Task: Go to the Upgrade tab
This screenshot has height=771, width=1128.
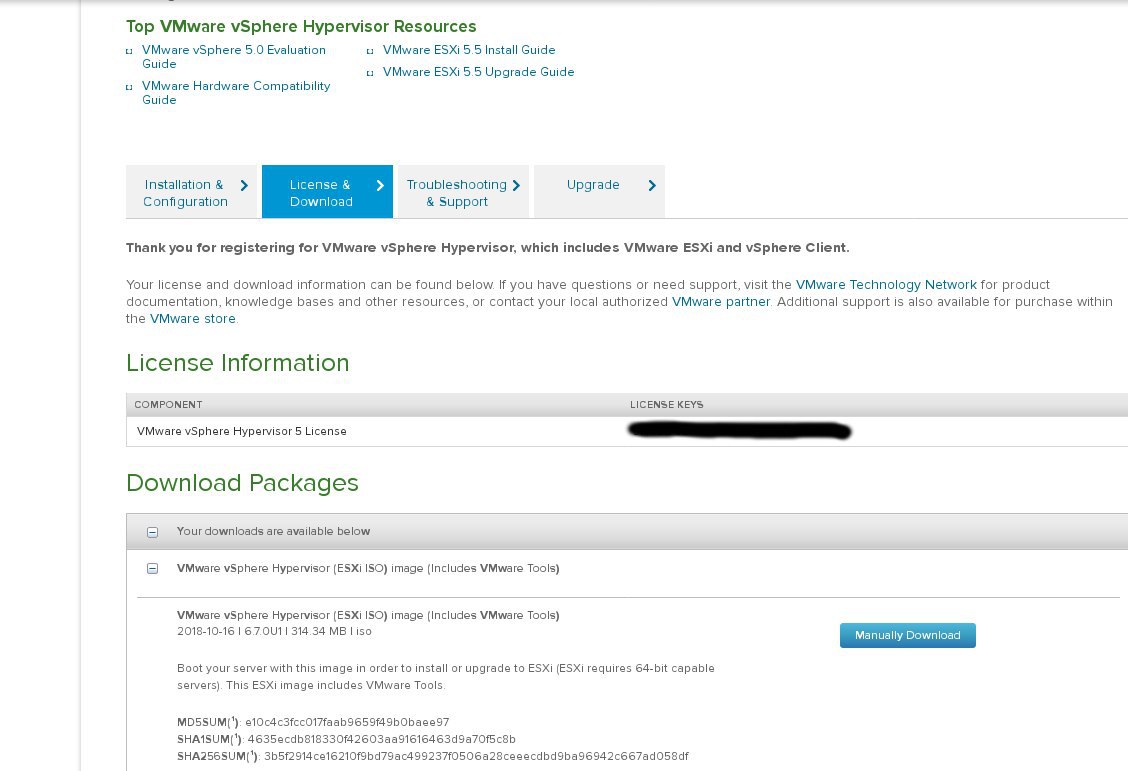Action: click(x=599, y=192)
